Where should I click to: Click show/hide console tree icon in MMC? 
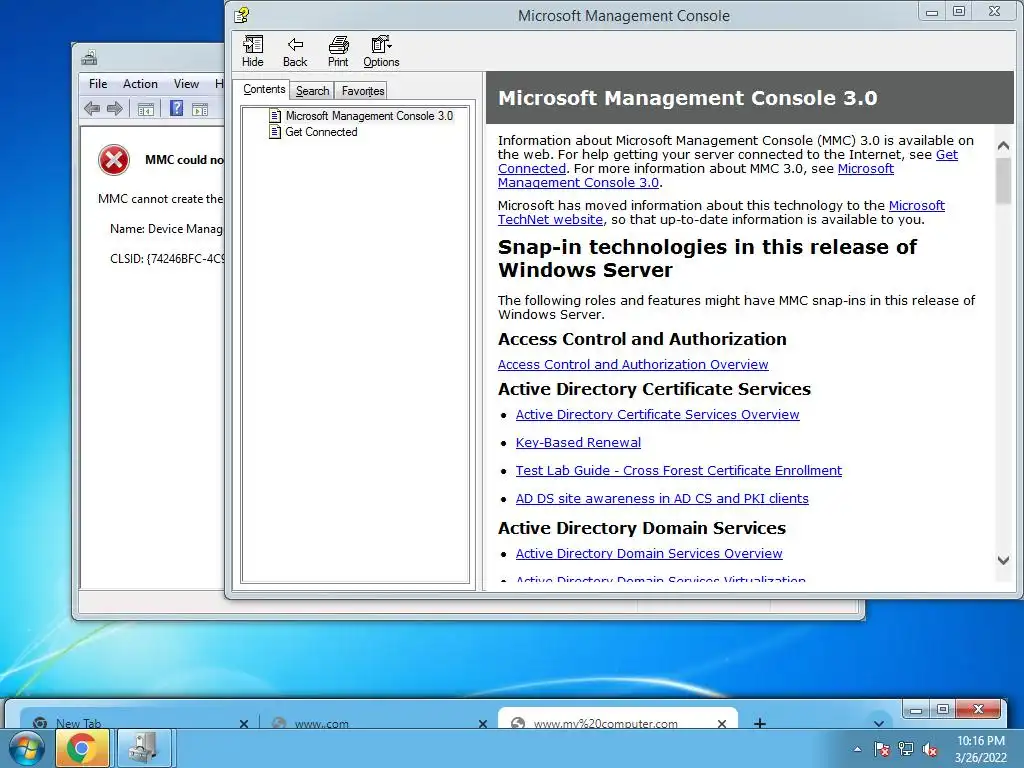tap(146, 109)
